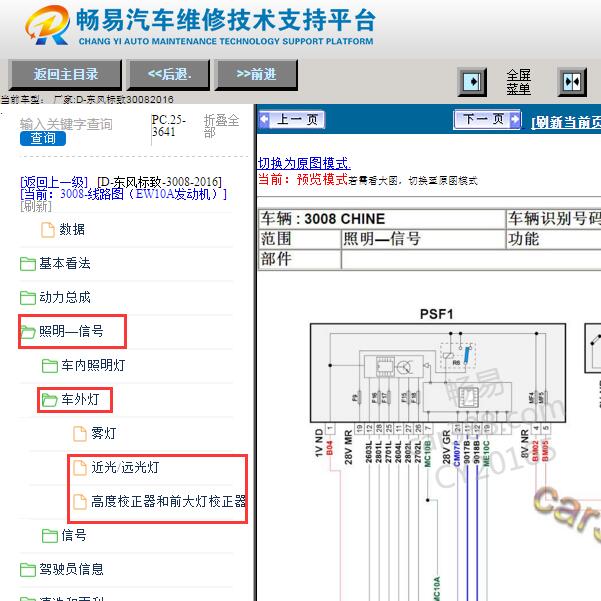The image size is (601, 601).
Task: Expand the 基本看法 folder
Action: coord(65,263)
